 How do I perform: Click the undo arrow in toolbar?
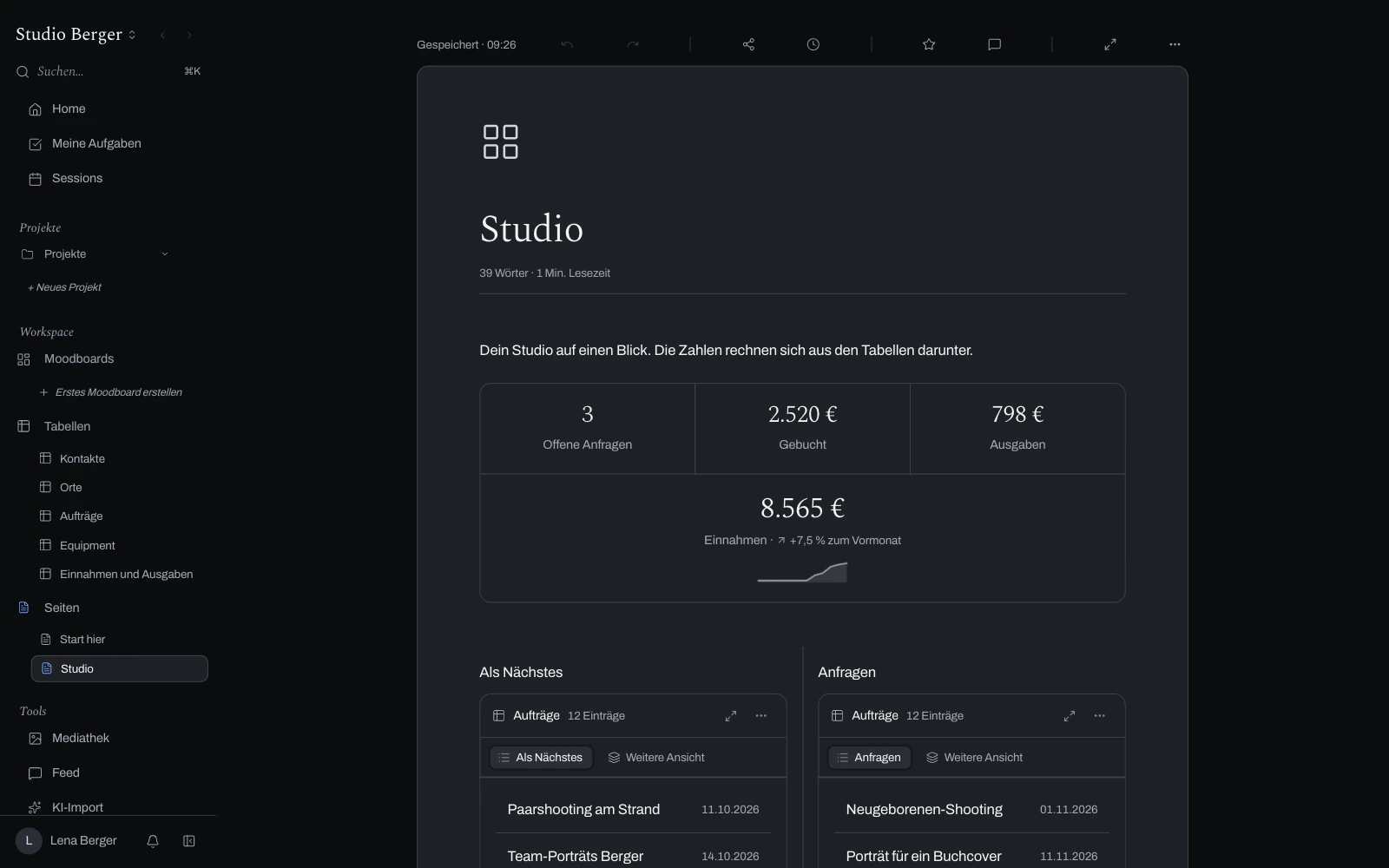(567, 44)
